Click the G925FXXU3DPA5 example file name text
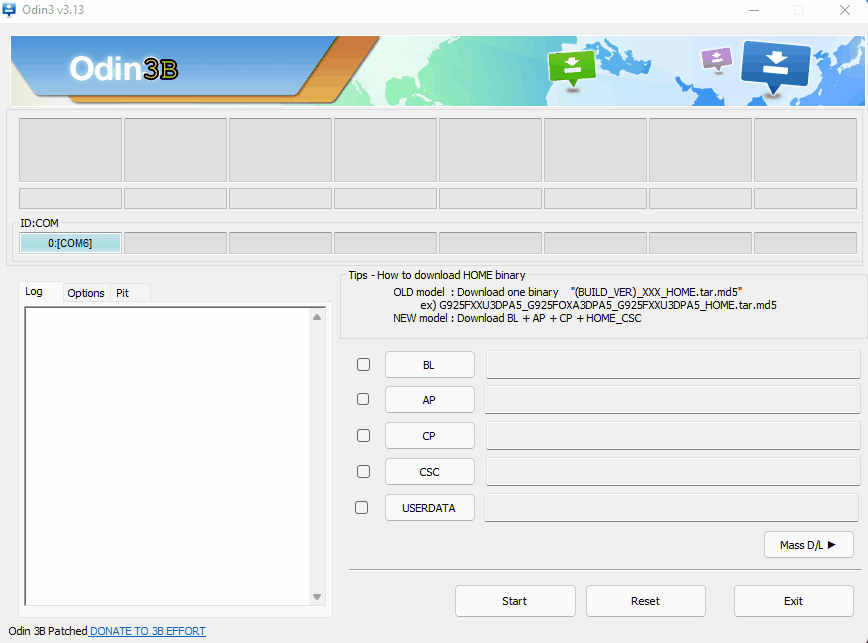The height and width of the screenshot is (643, 868). coord(608,305)
